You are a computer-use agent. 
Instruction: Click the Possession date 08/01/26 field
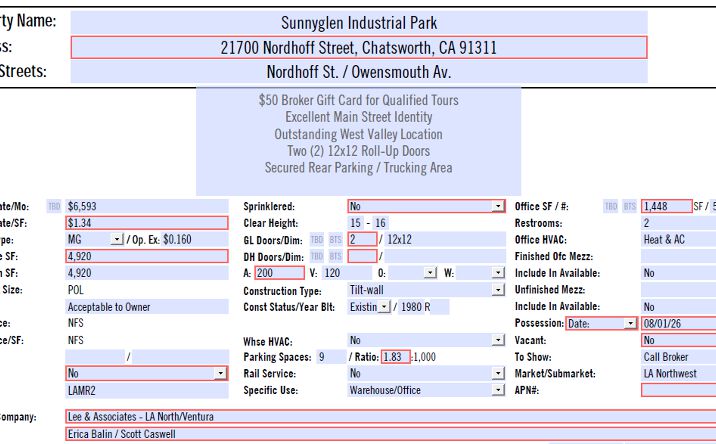pyautogui.click(x=679, y=323)
